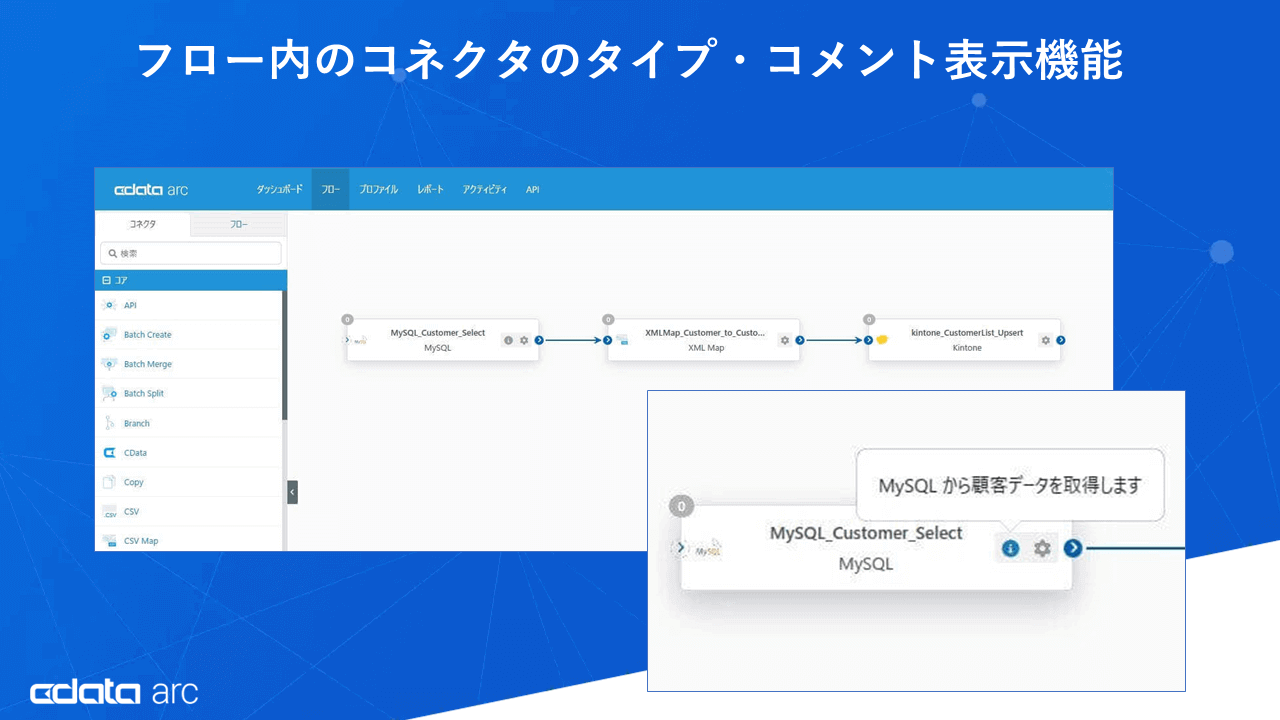Switch to the コネクタ tab
The height and width of the screenshot is (720, 1280).
point(142,224)
